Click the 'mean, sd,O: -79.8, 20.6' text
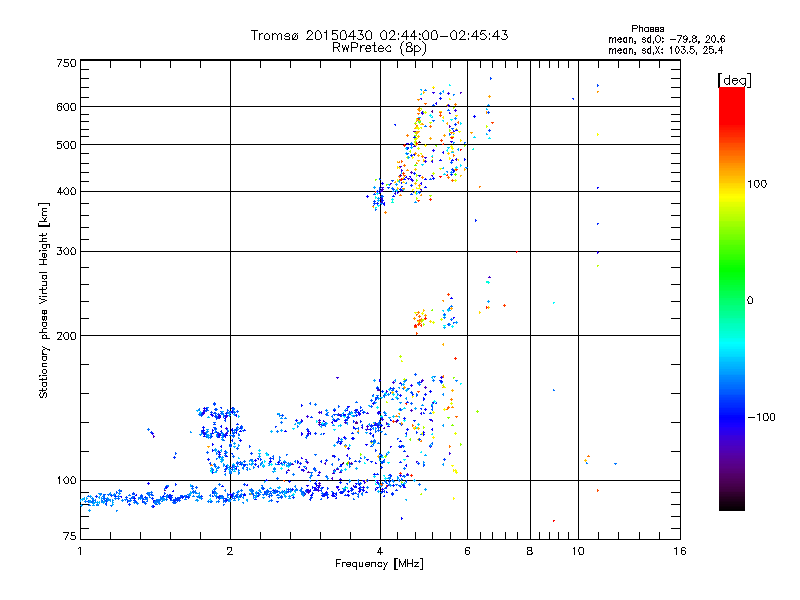The height and width of the screenshot is (600, 800). (666, 39)
